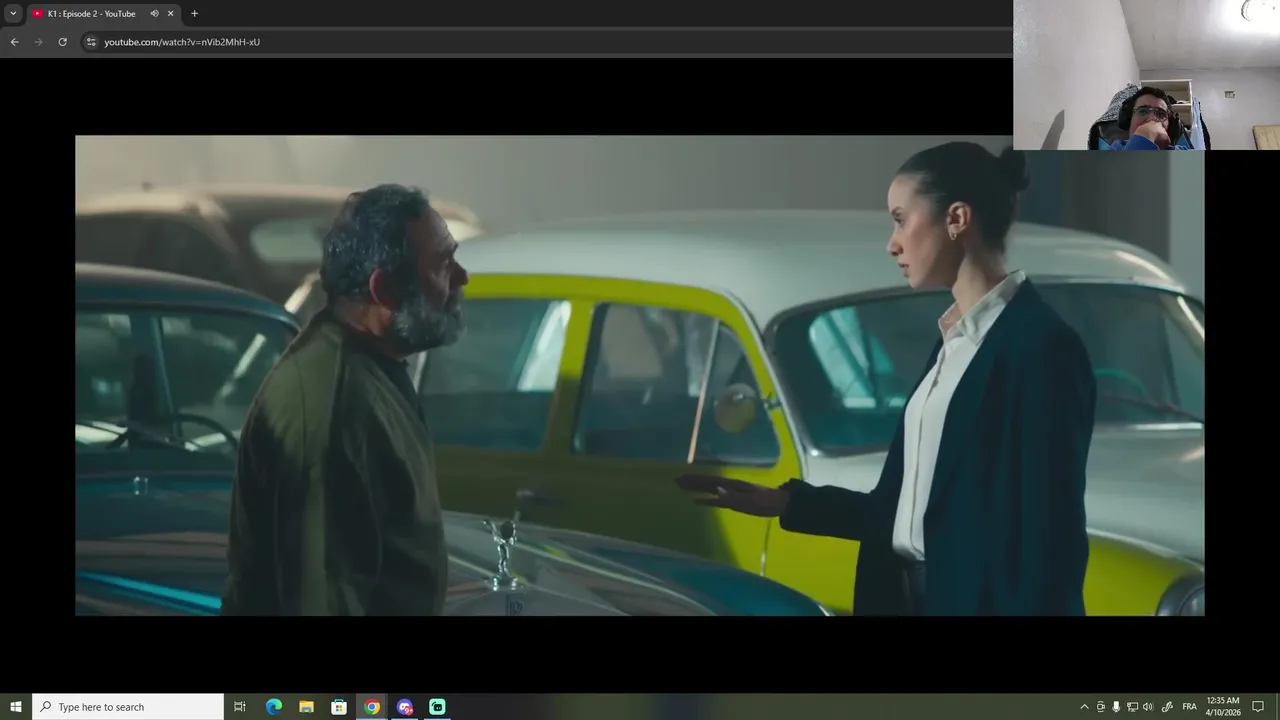Open Microsoft Store from the taskbar
1280x720 pixels.
[x=339, y=707]
